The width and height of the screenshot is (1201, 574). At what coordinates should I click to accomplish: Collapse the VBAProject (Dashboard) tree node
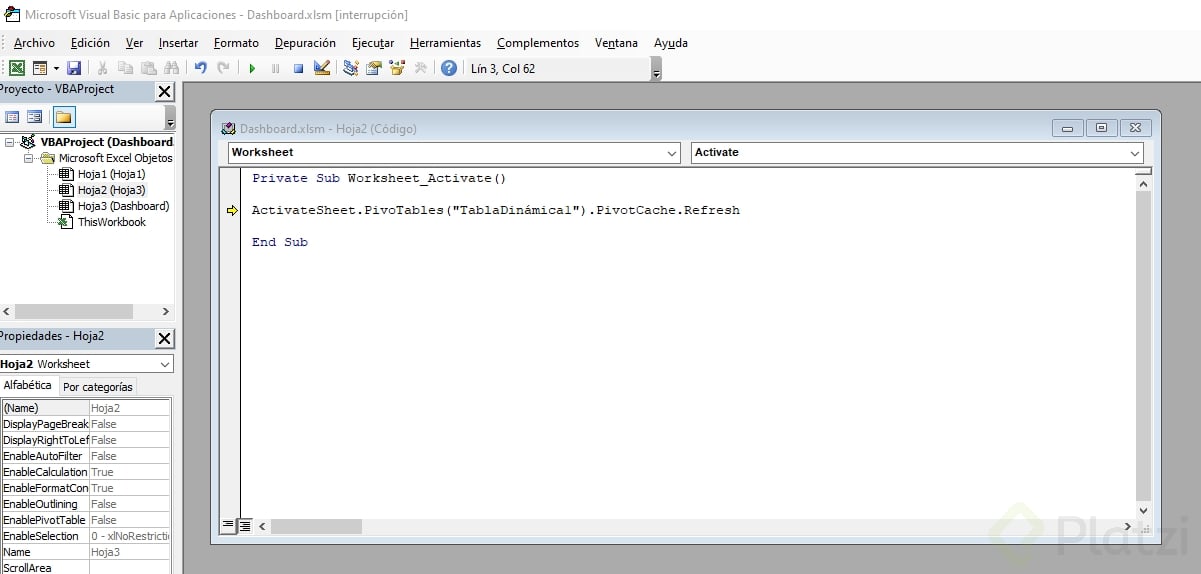(x=9, y=142)
